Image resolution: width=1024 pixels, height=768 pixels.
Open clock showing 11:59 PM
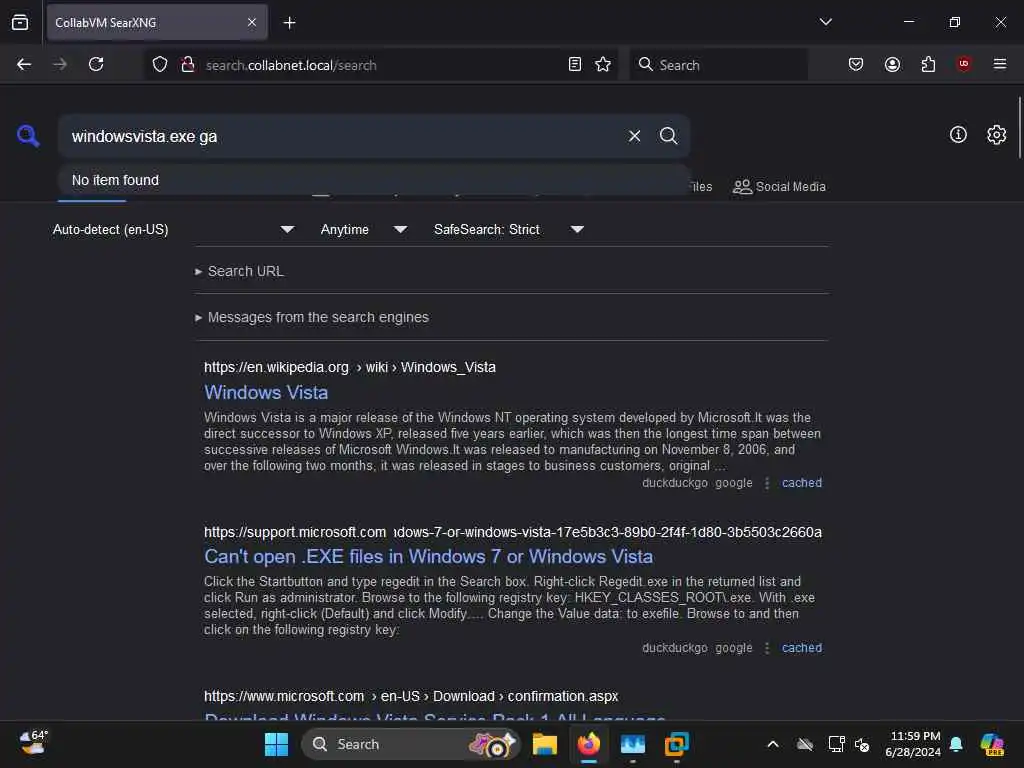tap(913, 744)
